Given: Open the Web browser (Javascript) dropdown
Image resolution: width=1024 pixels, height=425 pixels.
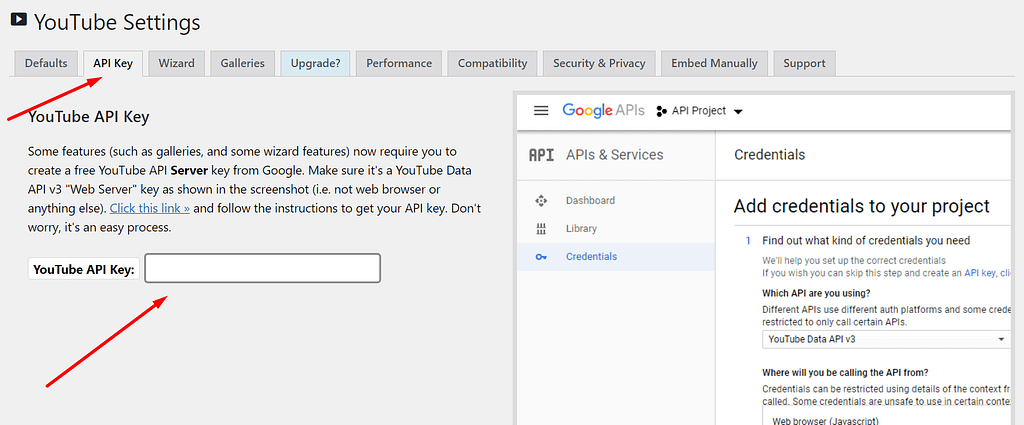Looking at the screenshot, I should (885, 420).
